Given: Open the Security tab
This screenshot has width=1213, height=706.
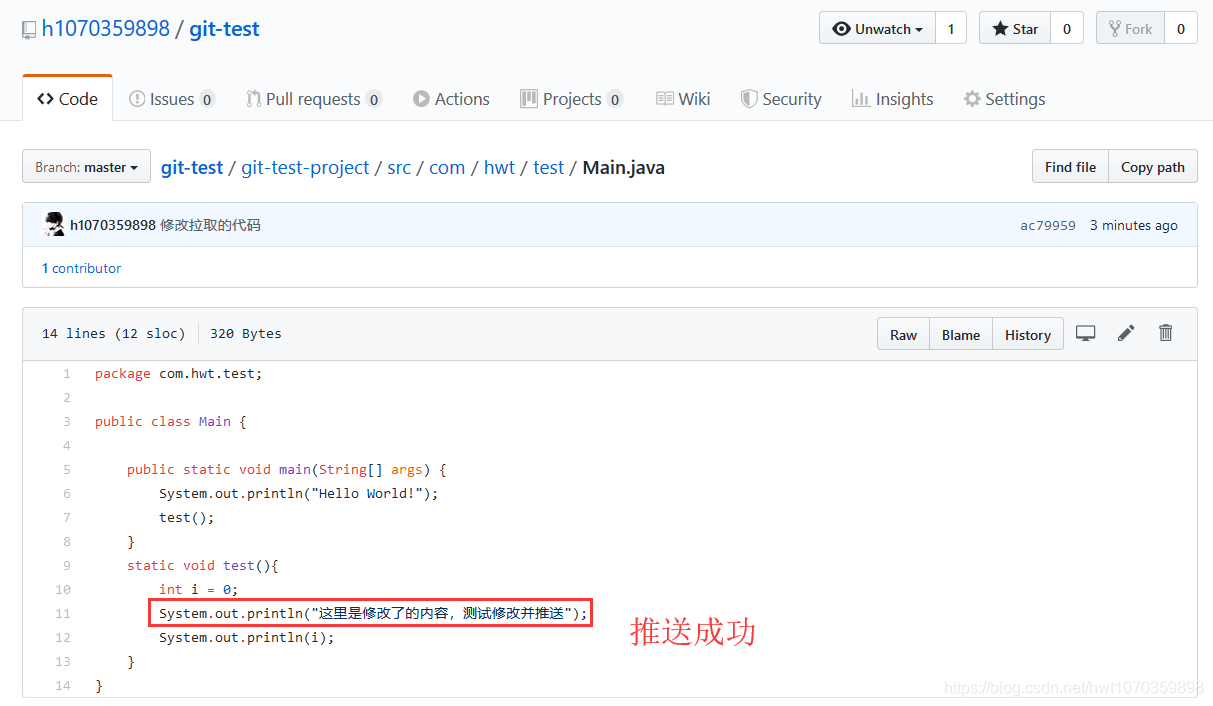Looking at the screenshot, I should click(781, 99).
